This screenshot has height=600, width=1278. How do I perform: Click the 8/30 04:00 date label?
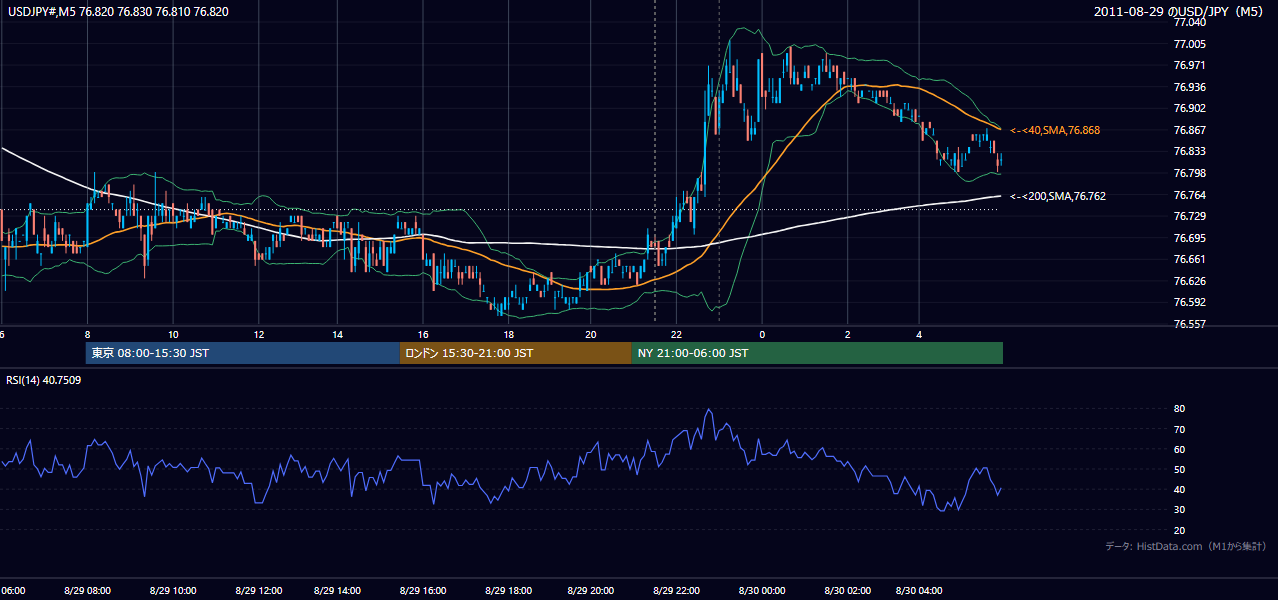click(921, 591)
